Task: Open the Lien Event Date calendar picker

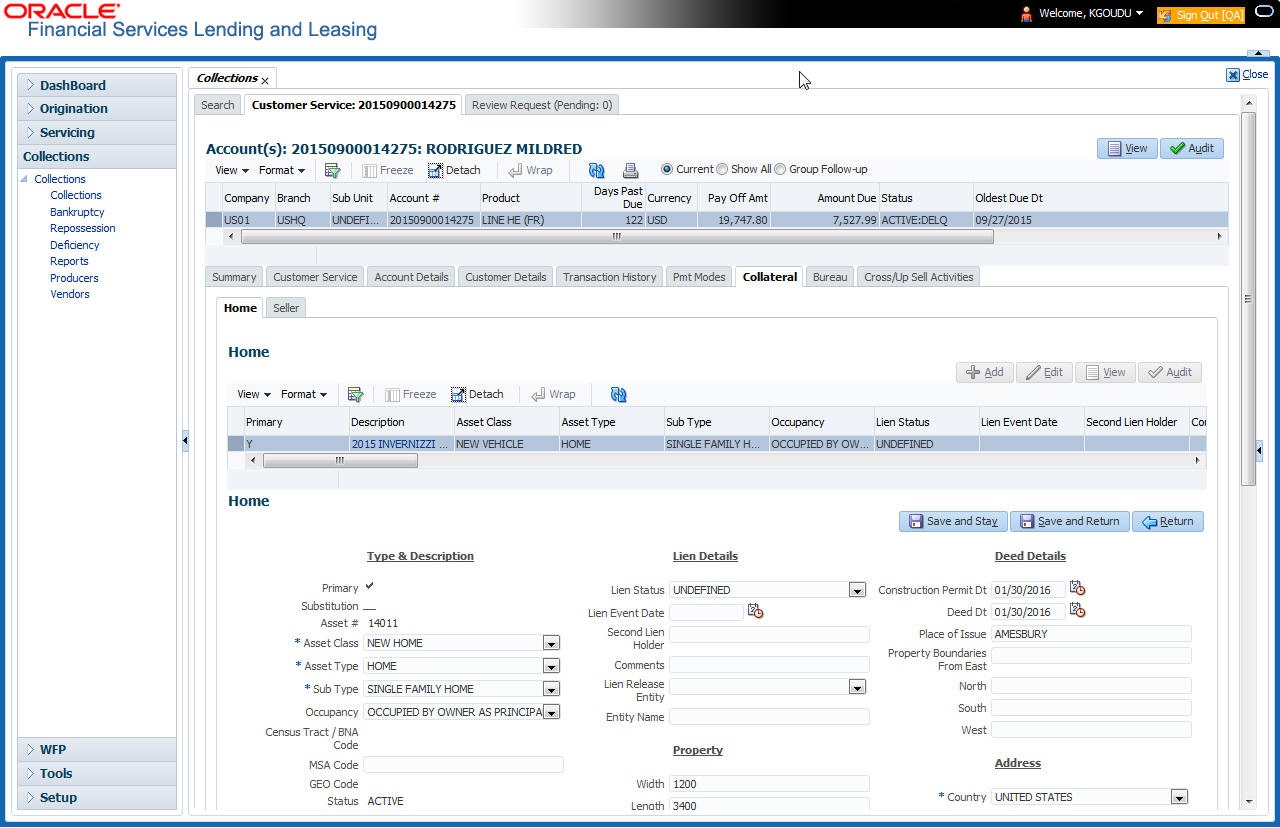Action: point(755,611)
